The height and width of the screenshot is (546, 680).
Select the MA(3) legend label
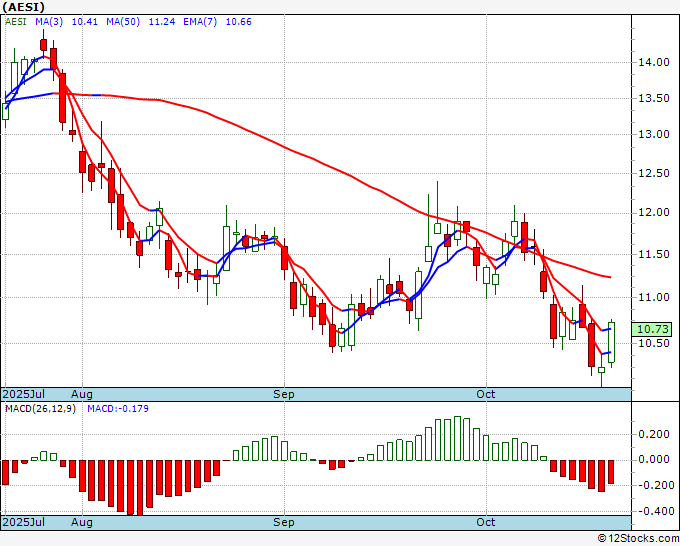tap(49, 22)
